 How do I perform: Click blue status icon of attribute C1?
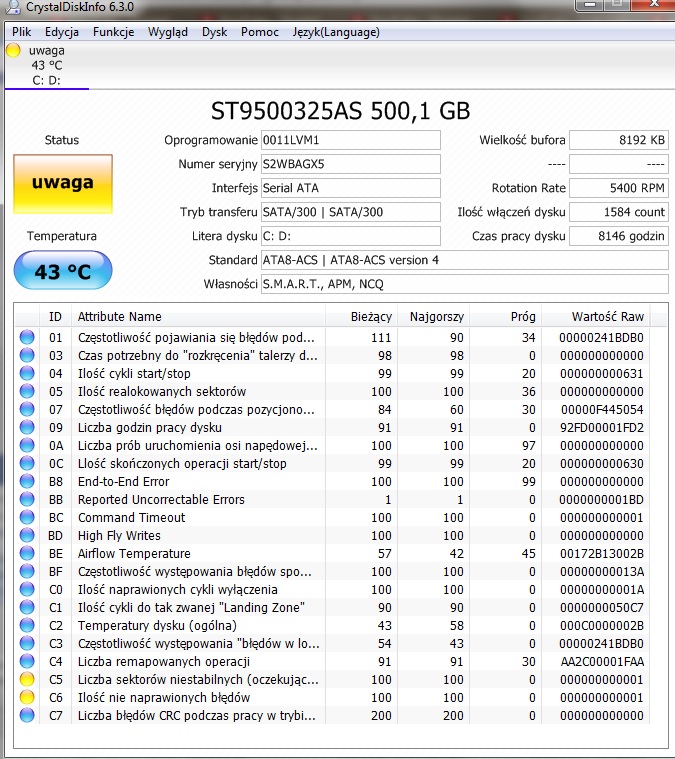[27, 607]
